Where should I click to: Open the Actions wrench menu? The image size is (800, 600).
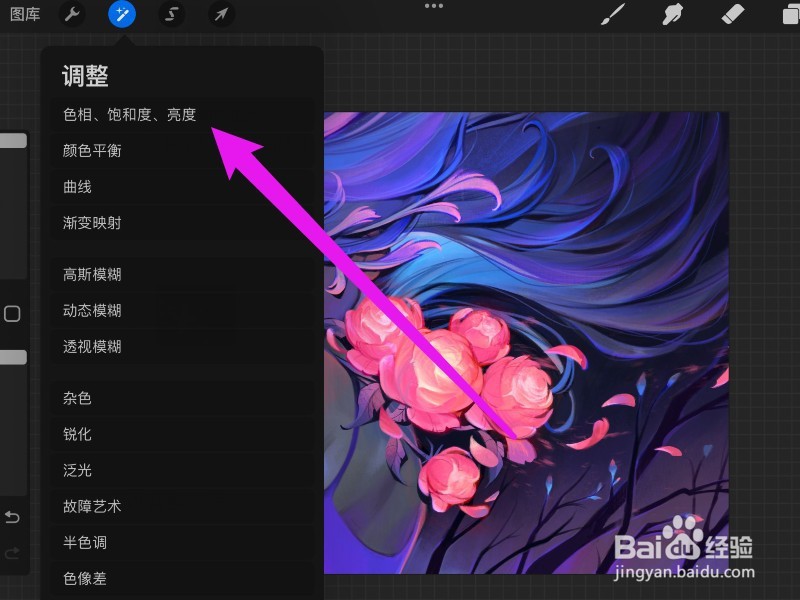pos(72,14)
